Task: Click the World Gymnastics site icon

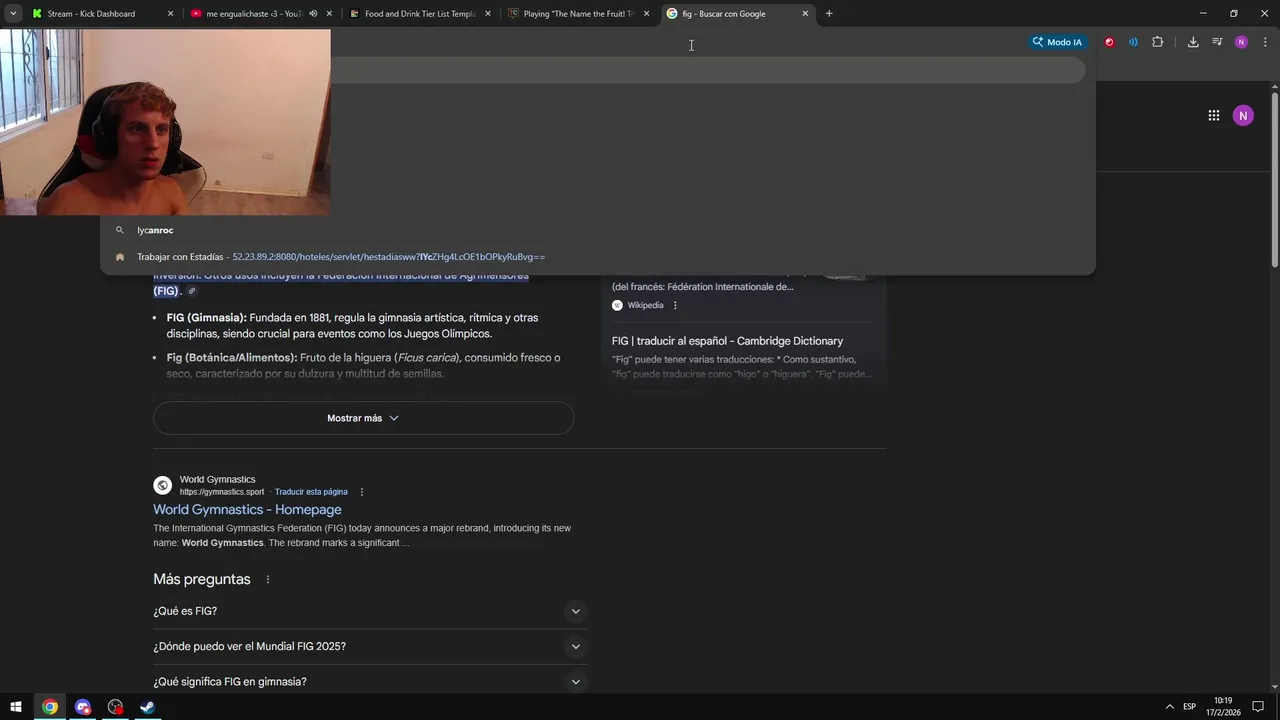Action: (162, 485)
